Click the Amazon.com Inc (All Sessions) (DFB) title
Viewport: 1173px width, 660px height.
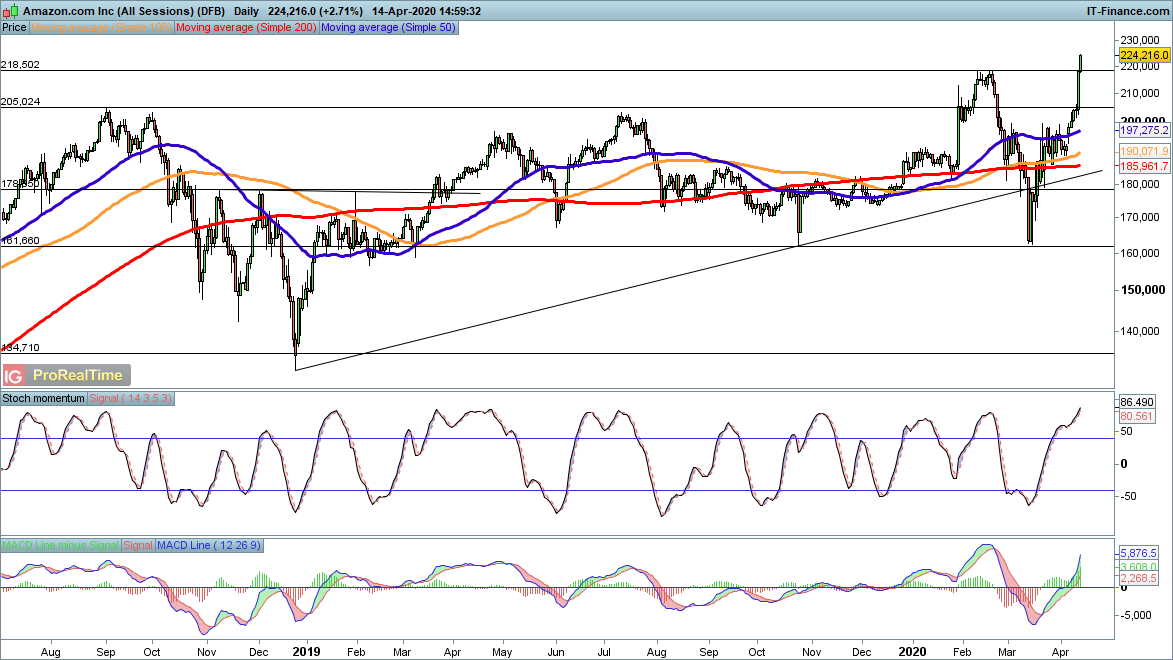(x=123, y=11)
